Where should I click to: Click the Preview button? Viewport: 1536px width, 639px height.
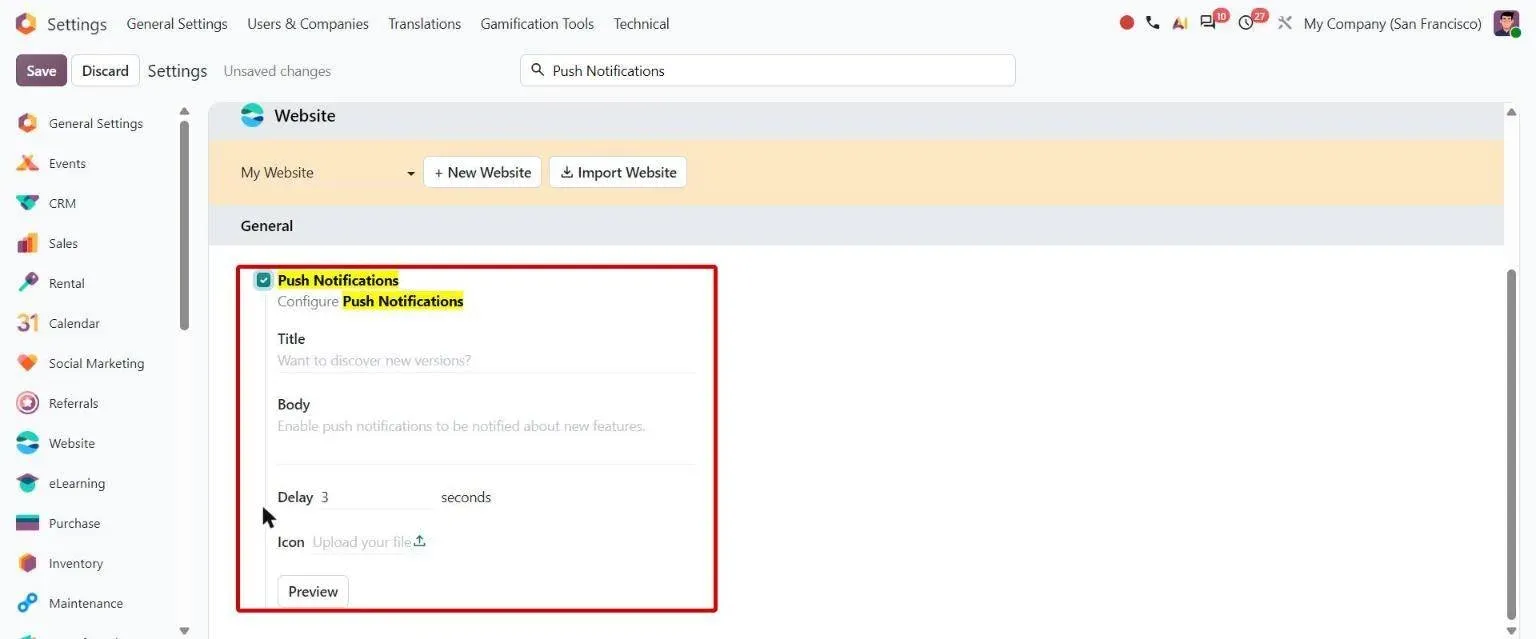(x=313, y=591)
